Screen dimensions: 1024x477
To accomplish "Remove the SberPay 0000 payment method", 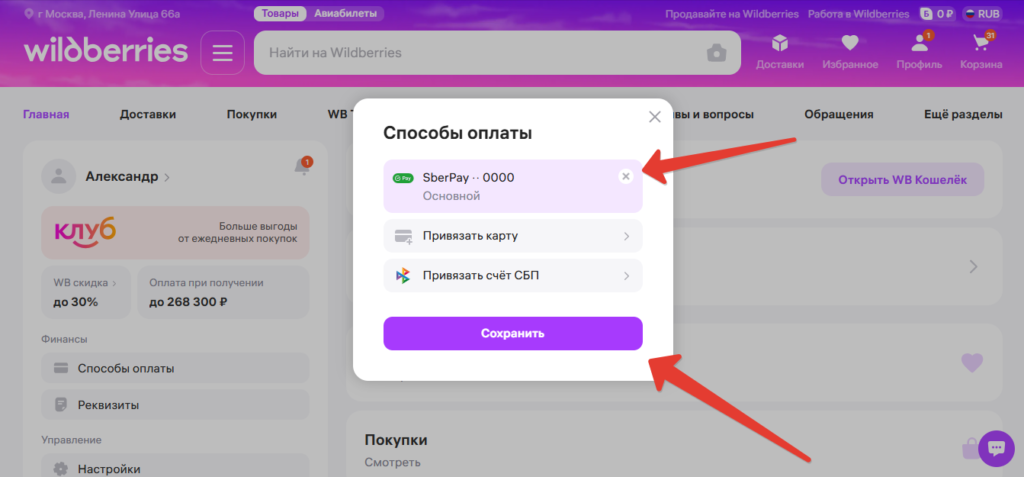I will [x=626, y=176].
